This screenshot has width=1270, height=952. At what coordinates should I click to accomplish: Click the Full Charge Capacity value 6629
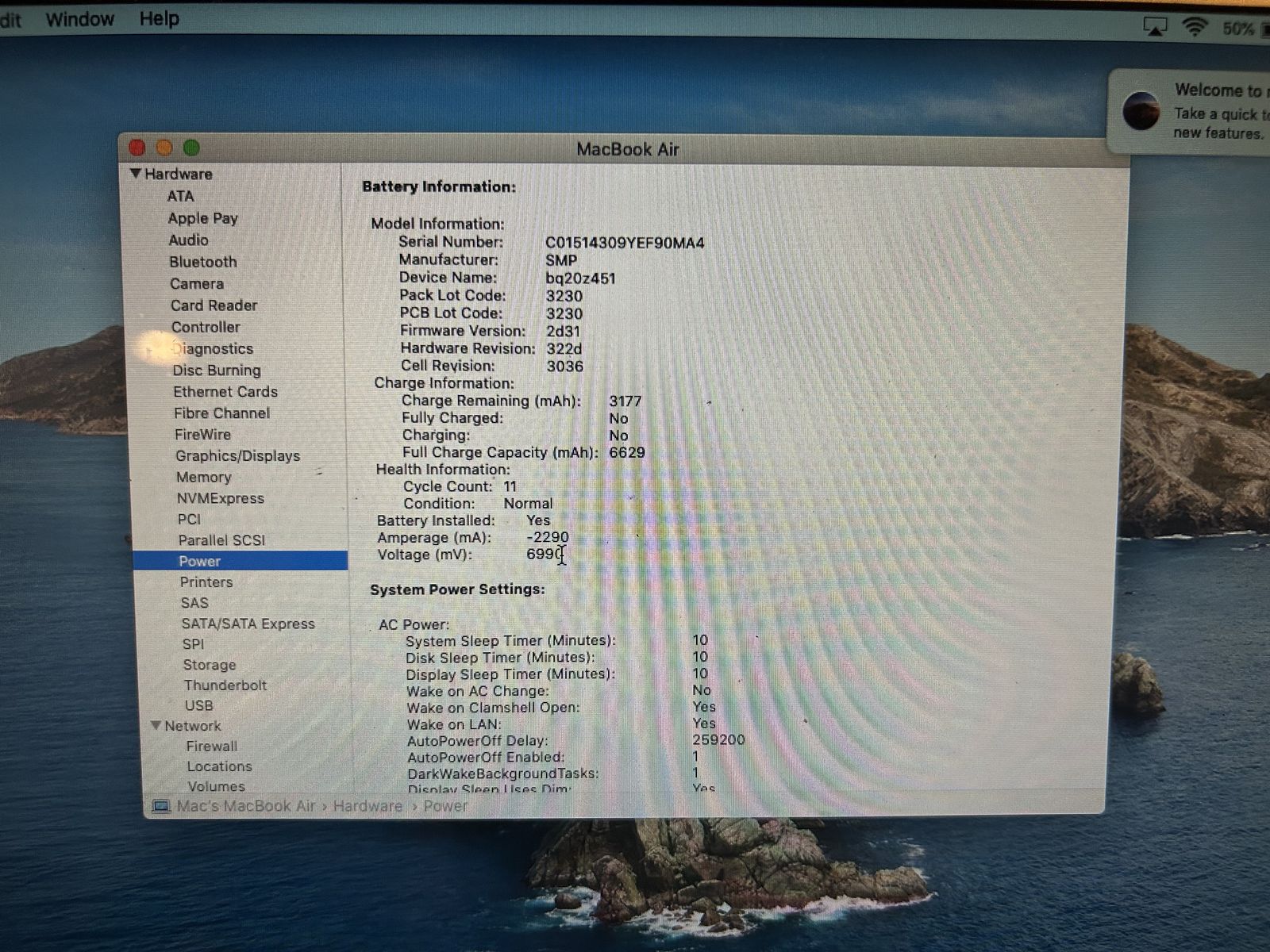627,452
